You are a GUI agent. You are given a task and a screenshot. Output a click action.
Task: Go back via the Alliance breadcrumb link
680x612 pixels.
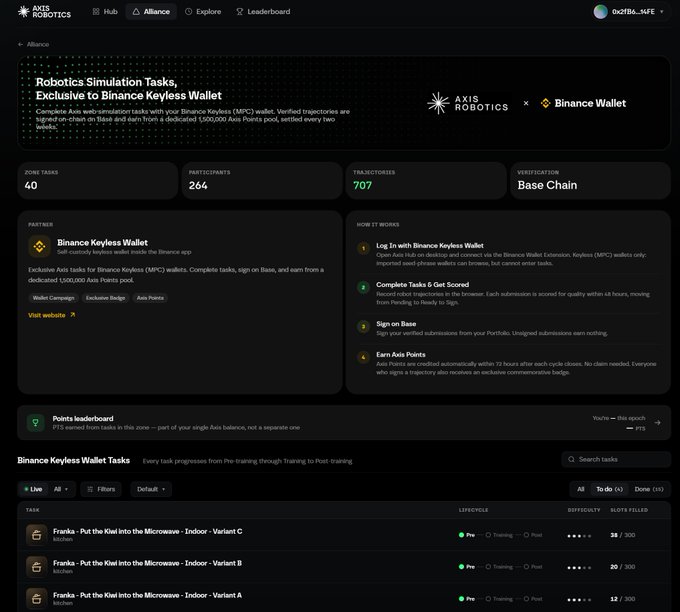click(x=38, y=44)
